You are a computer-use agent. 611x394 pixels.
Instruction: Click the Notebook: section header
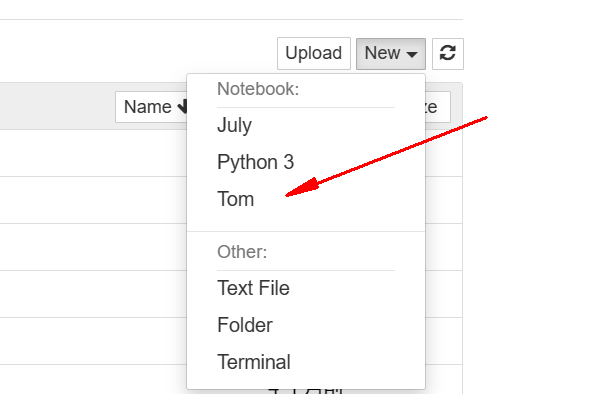[x=258, y=89]
